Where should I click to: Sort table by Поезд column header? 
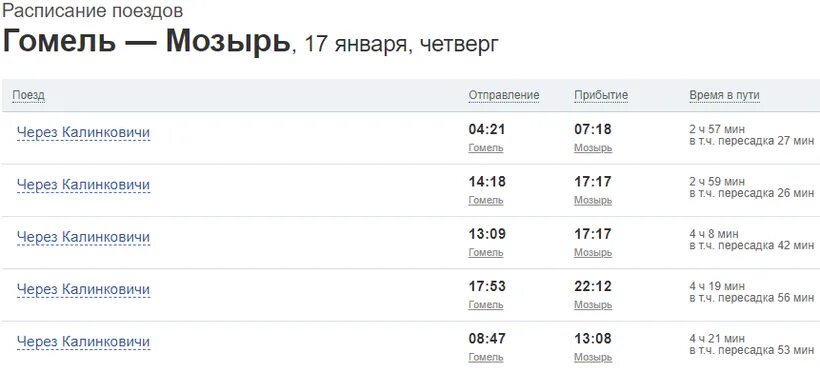click(29, 95)
